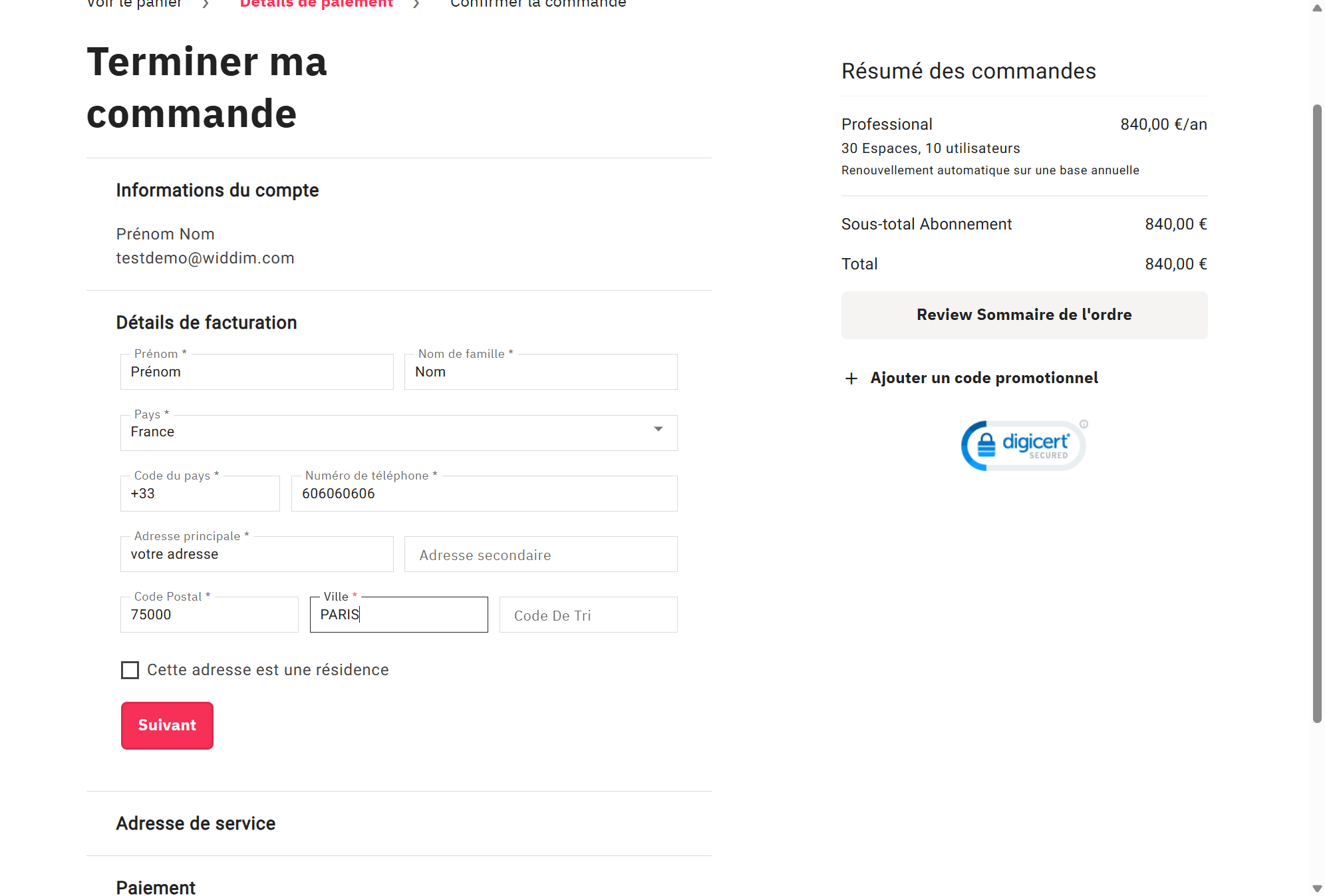Expand the Paiement section
Viewport: 1325px width, 896px height.
156,887
